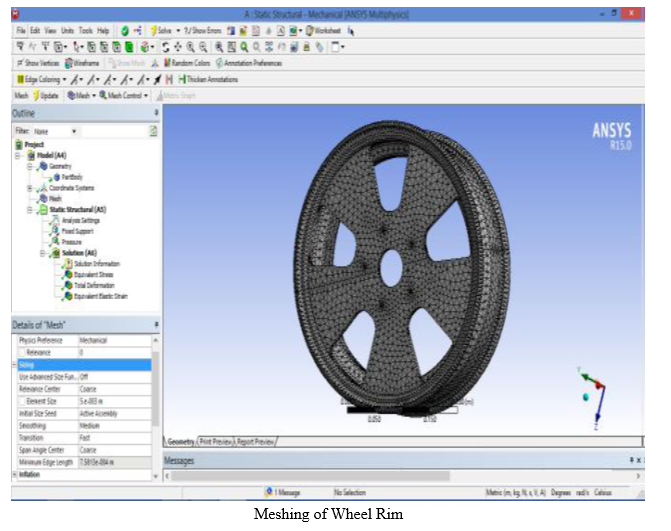Open the ?/ Show Errors button
This screenshot has height=531, width=671.
(x=202, y=31)
